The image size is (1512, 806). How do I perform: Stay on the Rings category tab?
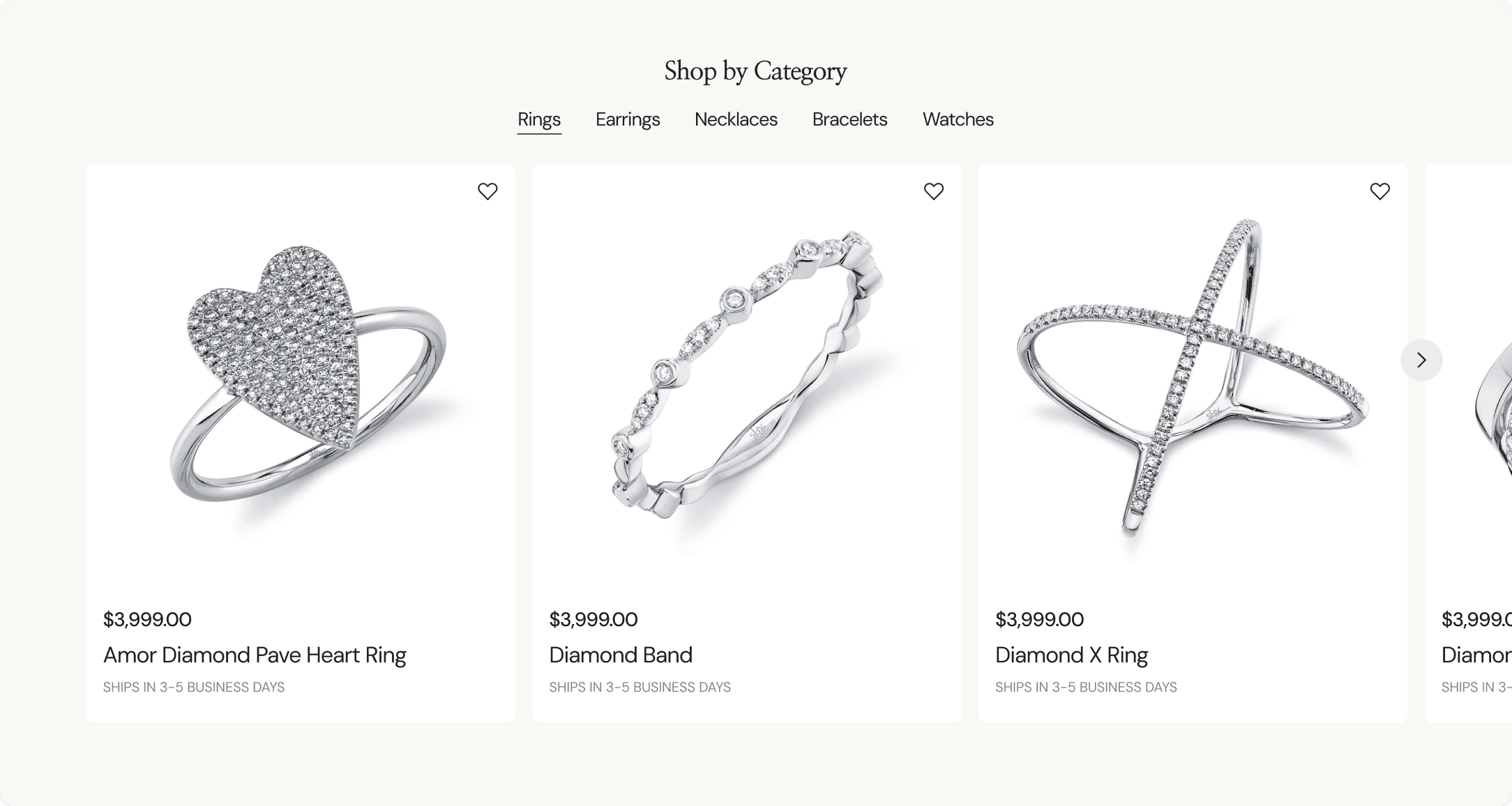click(x=538, y=120)
